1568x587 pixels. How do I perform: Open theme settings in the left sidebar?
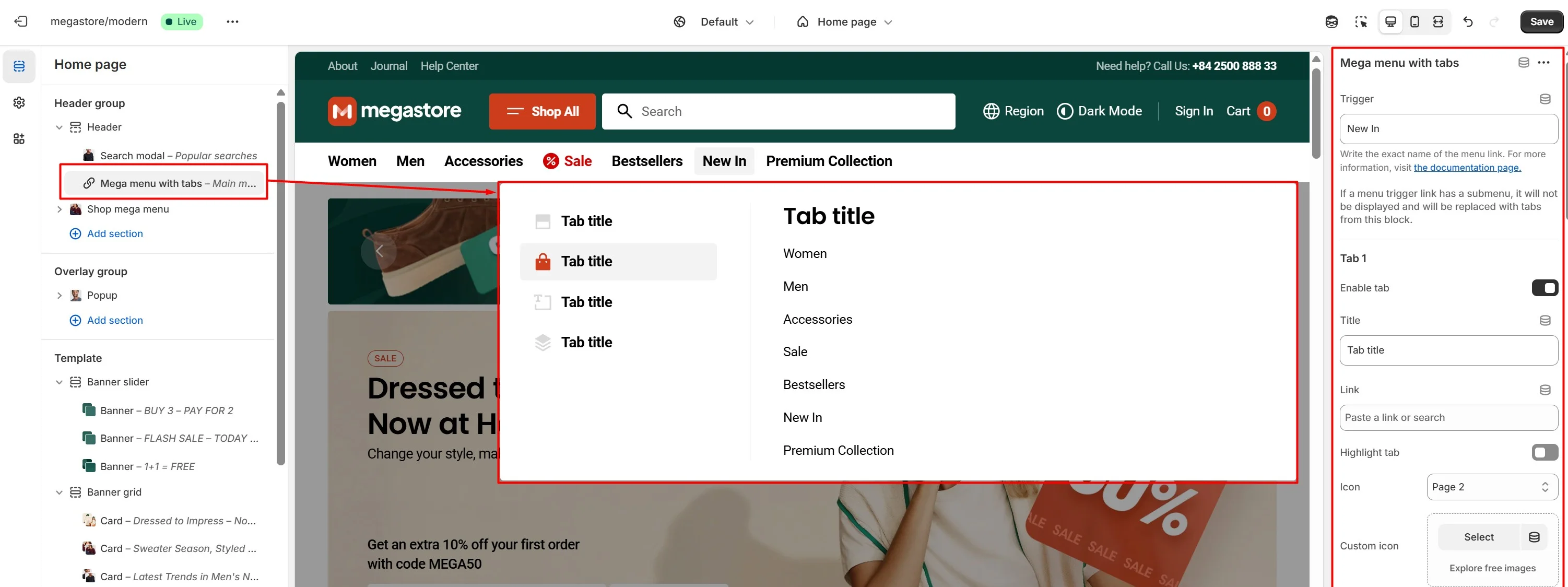(18, 102)
